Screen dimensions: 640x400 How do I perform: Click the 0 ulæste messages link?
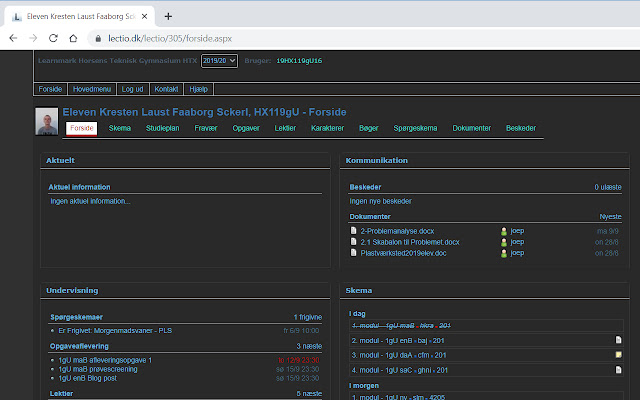(x=608, y=187)
